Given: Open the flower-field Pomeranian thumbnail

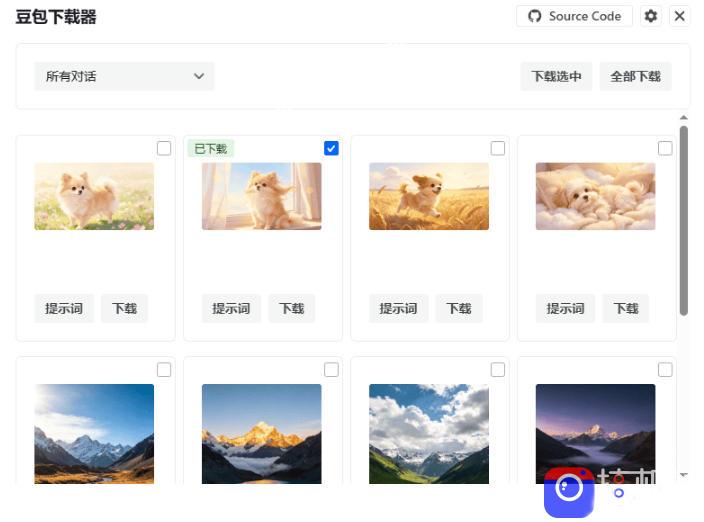Looking at the screenshot, I should point(94,197).
